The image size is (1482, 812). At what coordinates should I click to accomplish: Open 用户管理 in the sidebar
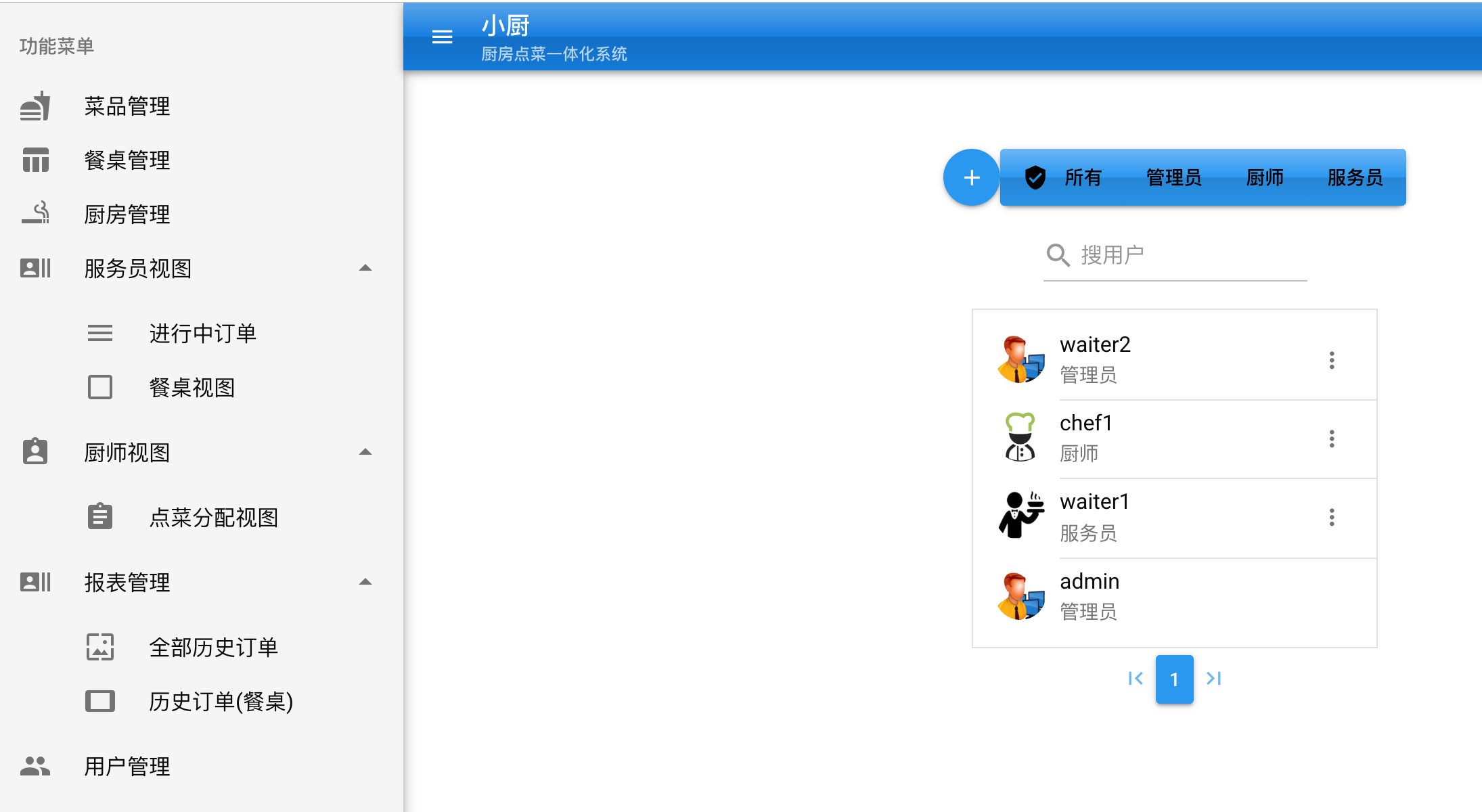point(127,766)
